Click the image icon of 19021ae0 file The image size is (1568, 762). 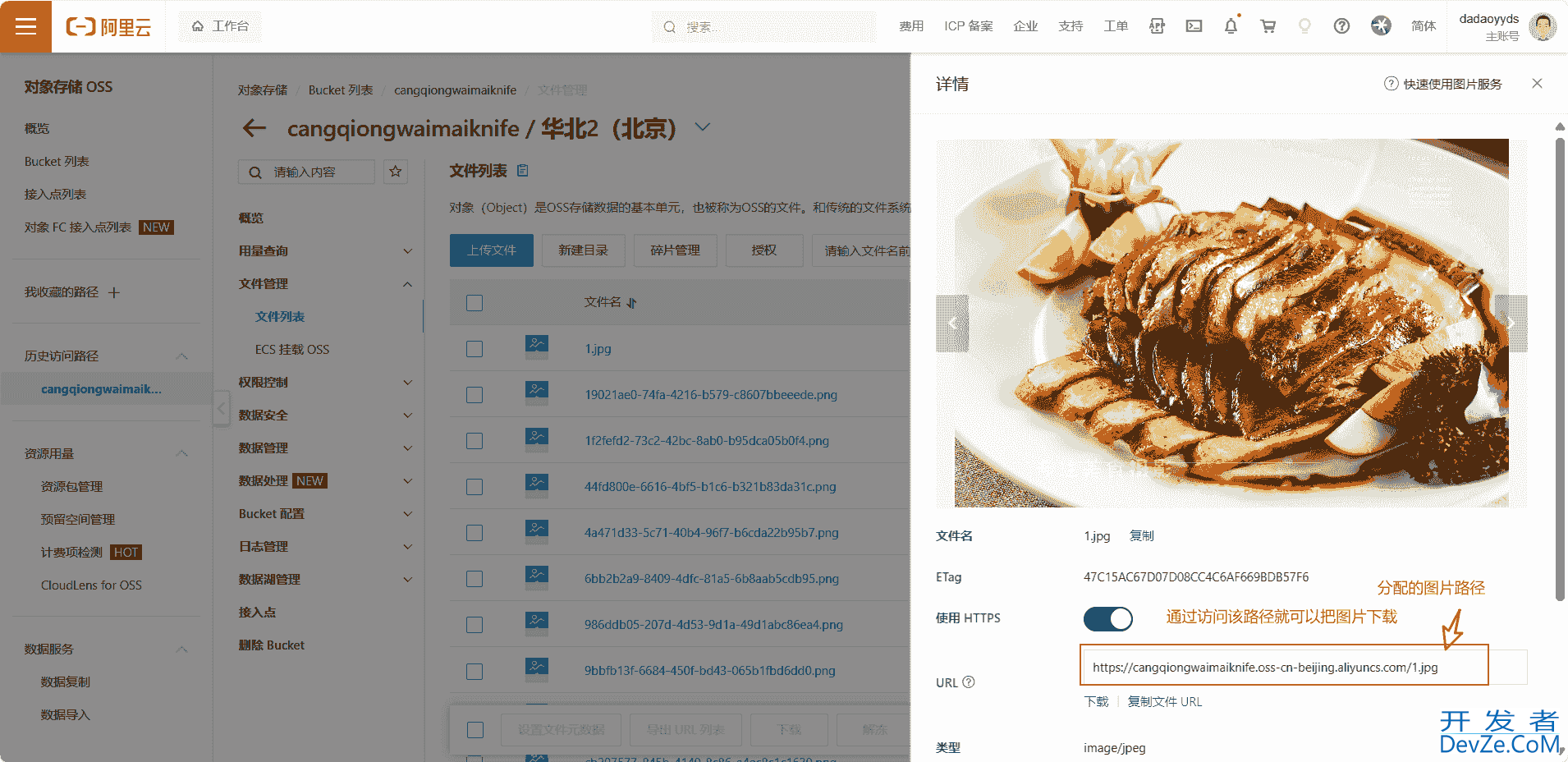click(537, 392)
